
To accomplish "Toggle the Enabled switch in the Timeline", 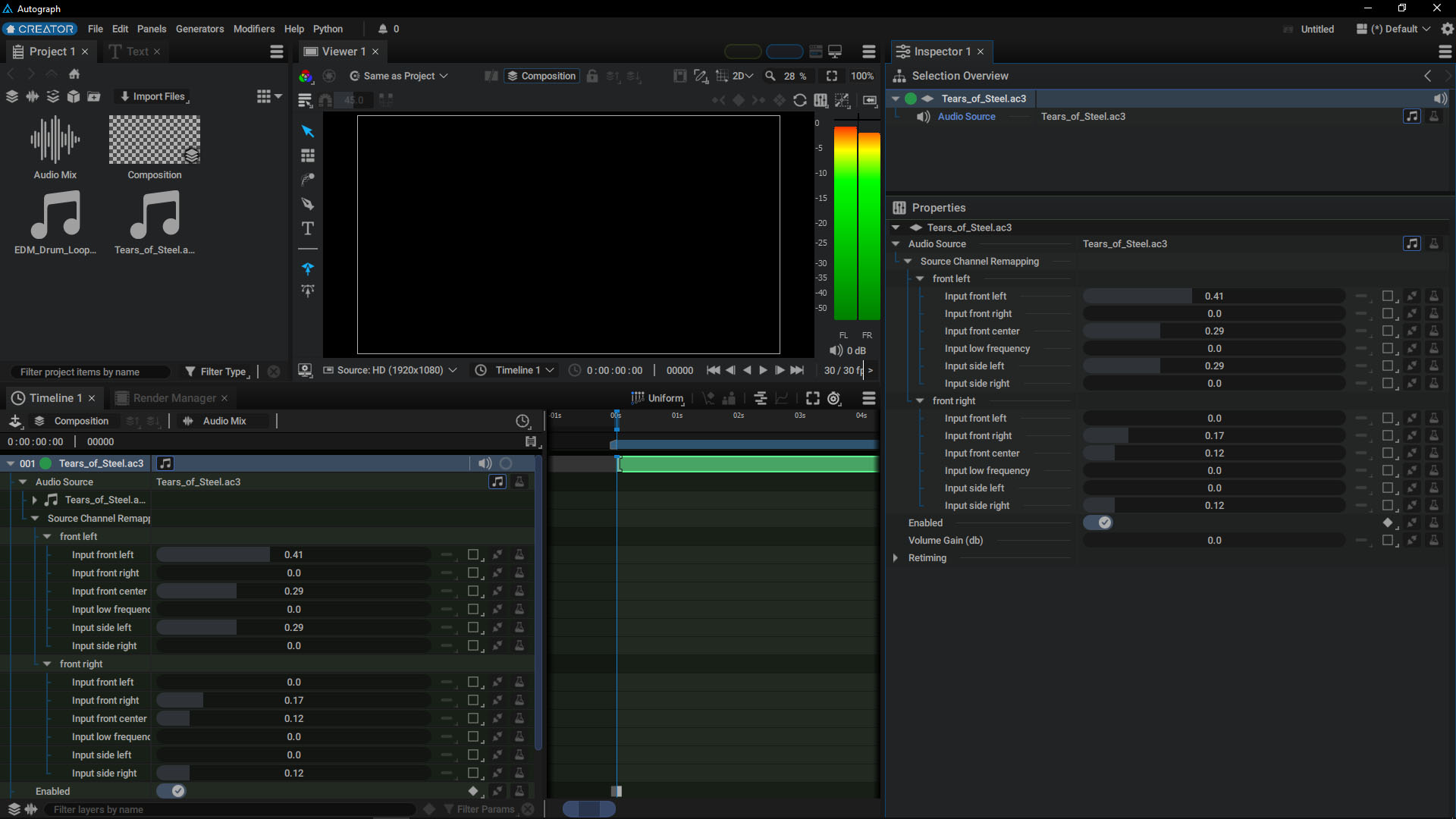I will point(171,791).
